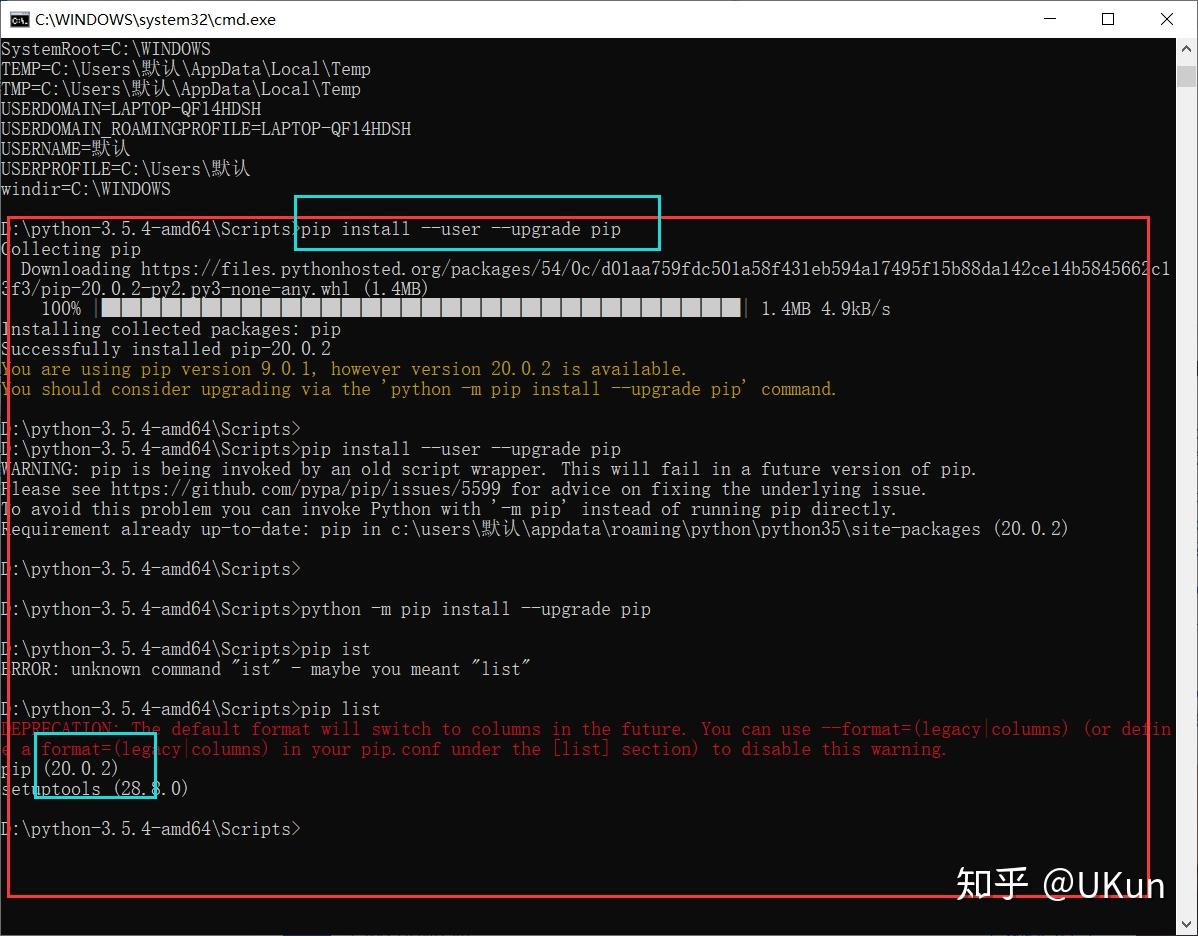Click the scrollbar up arrow

(x=1186, y=47)
